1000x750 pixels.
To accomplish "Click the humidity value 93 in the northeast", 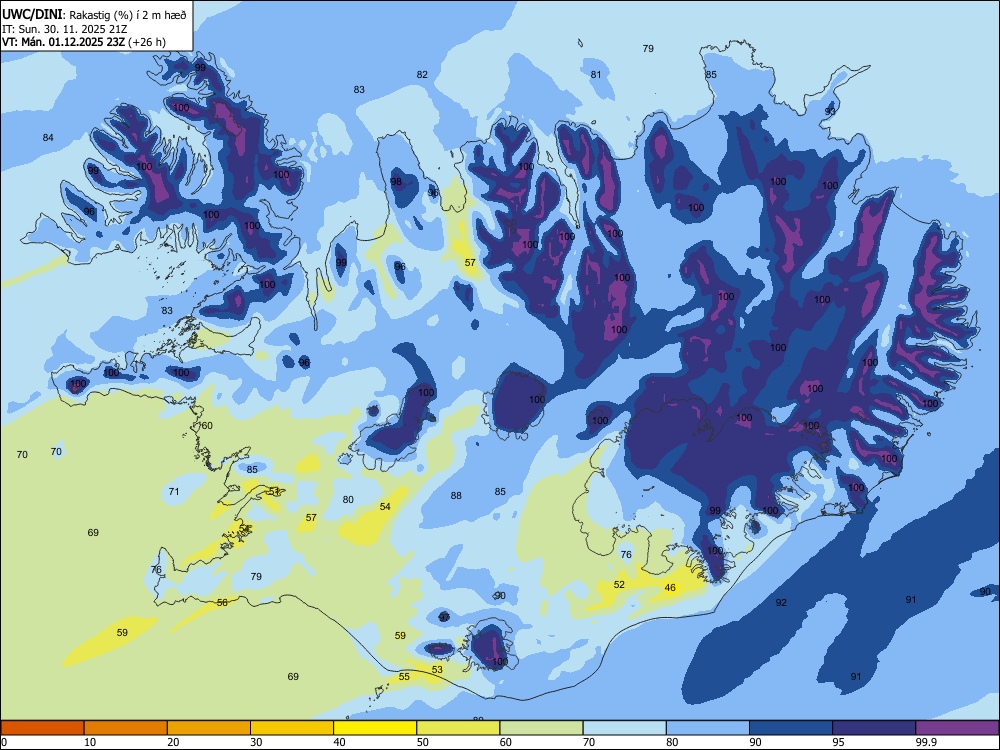I will click(830, 111).
